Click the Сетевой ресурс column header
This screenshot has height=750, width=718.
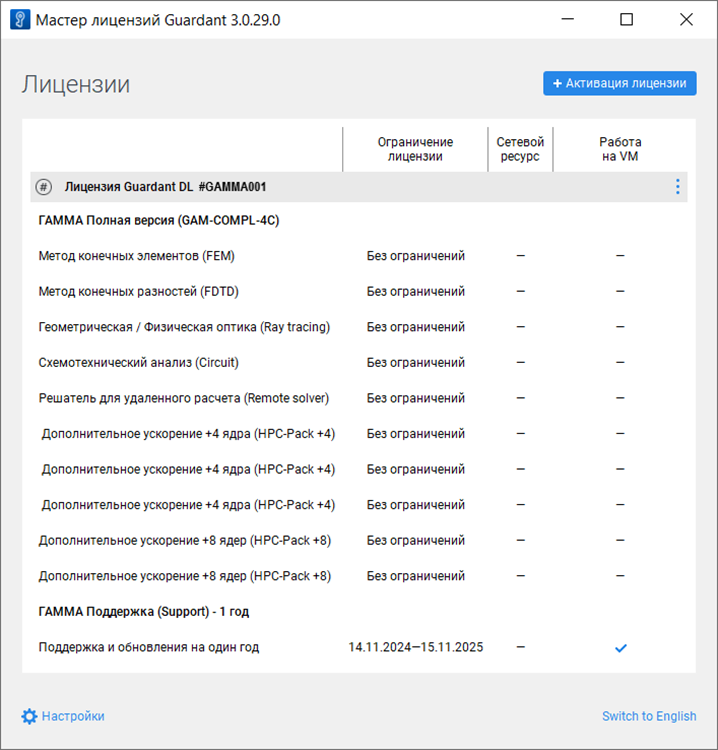(520, 149)
